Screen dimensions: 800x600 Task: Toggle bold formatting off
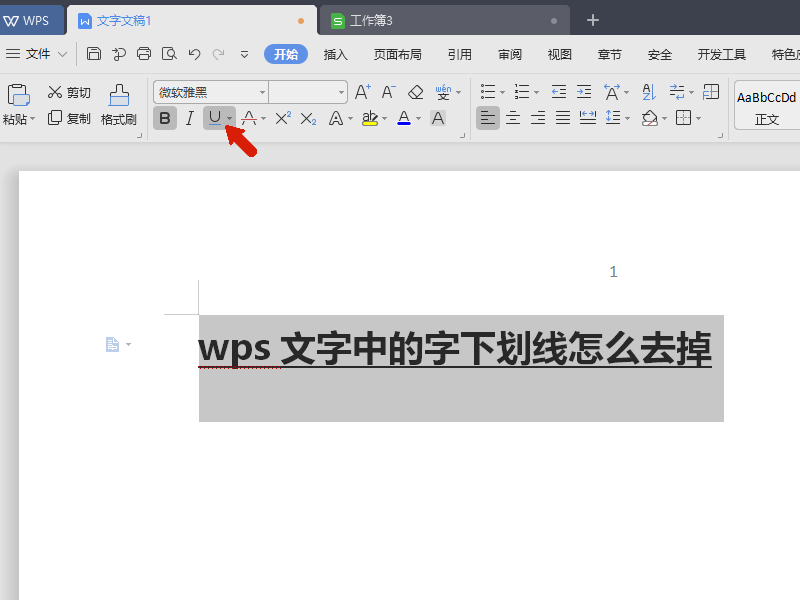[x=164, y=118]
